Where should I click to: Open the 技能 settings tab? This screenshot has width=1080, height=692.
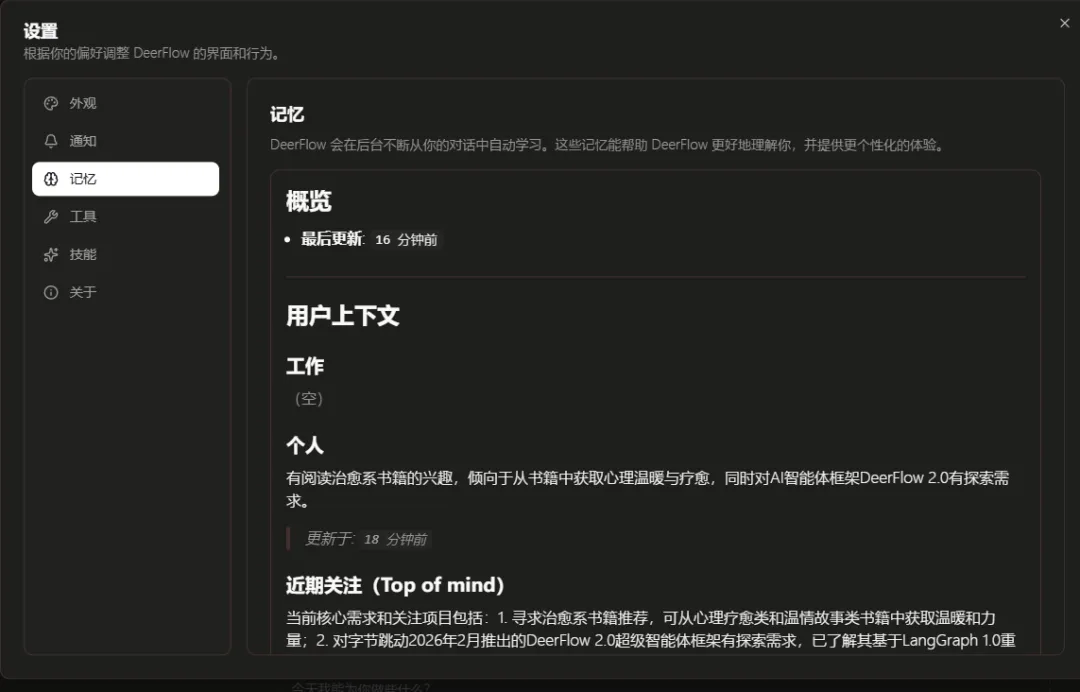pos(125,255)
